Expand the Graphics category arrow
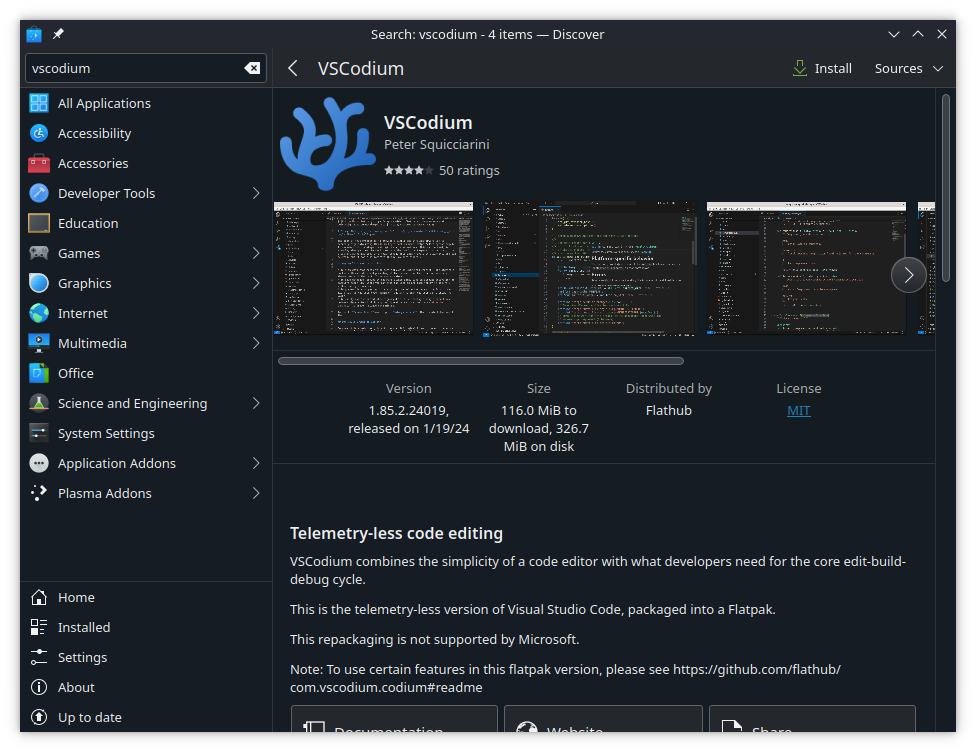976x752 pixels. [256, 283]
